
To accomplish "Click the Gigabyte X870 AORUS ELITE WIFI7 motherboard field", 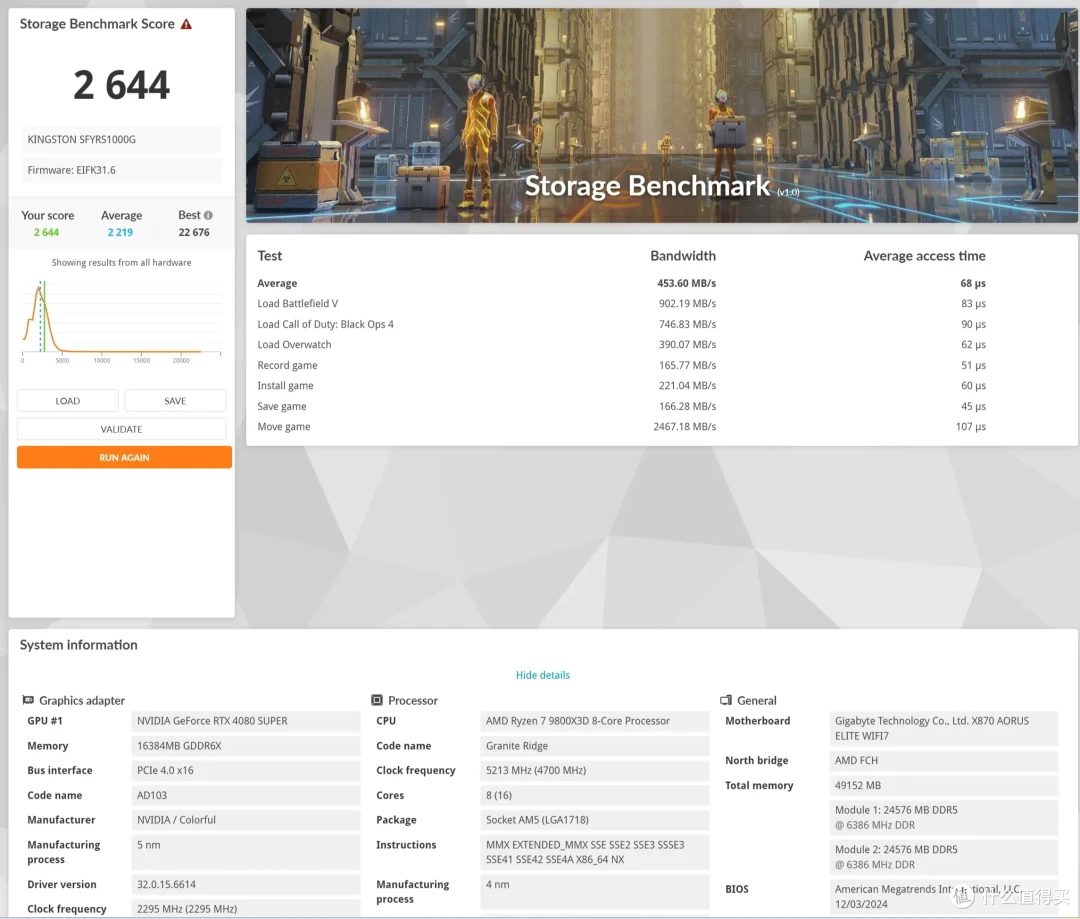I will (x=944, y=728).
